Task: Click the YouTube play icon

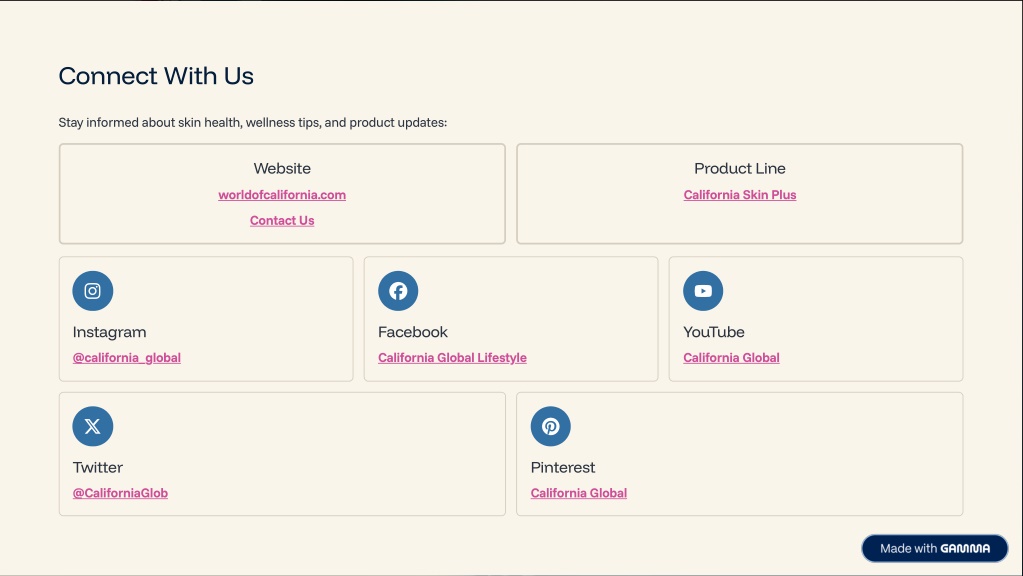Action: pyautogui.click(x=703, y=291)
